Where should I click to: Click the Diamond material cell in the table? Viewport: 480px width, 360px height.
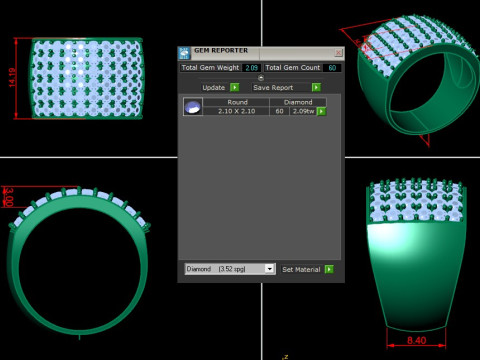(298, 102)
